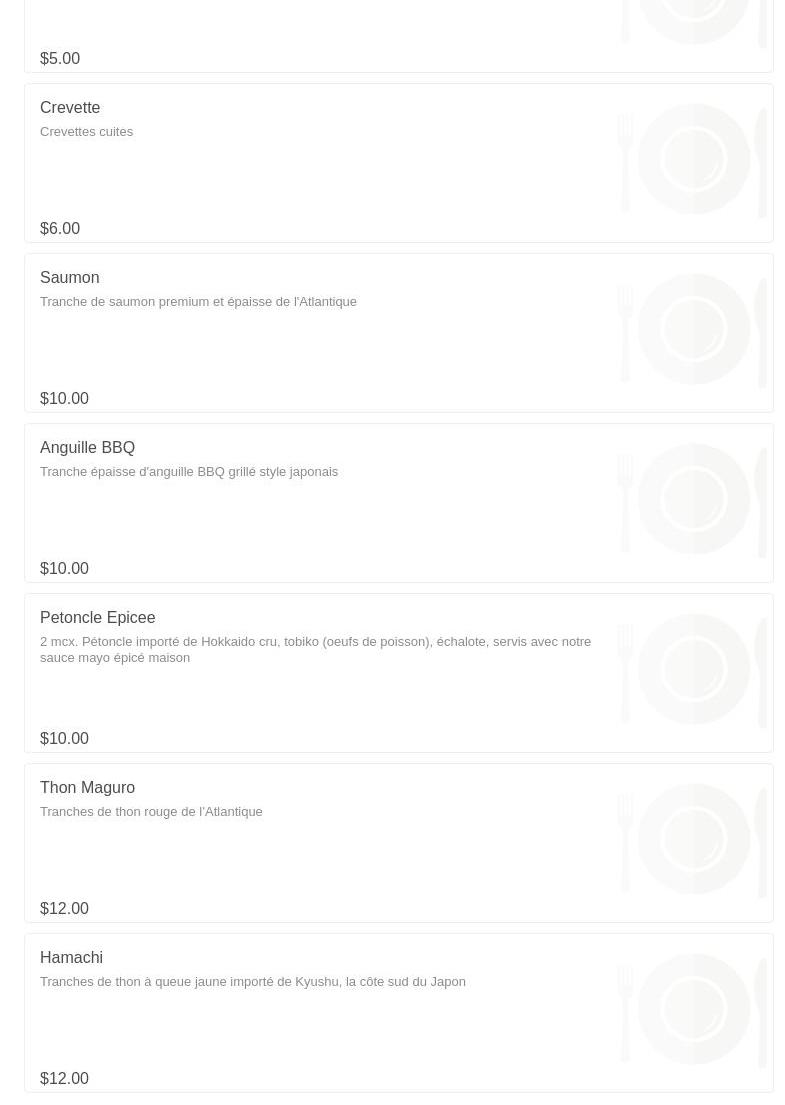This screenshot has height=1105, width=785.
Task: Open the Thon Maguro menu item
Action: coord(87,788)
